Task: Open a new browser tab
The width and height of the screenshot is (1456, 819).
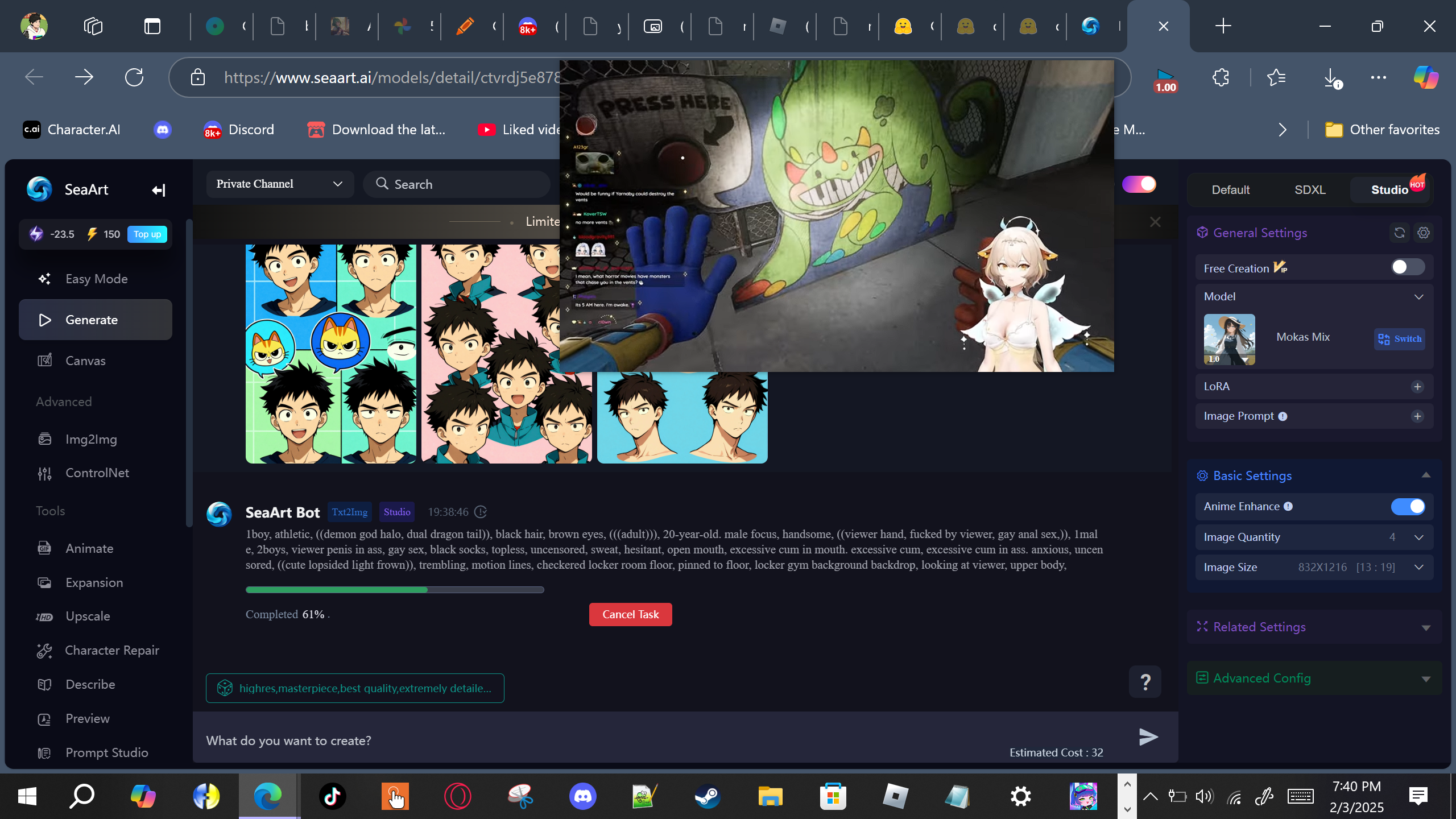Action: pos(1223,26)
